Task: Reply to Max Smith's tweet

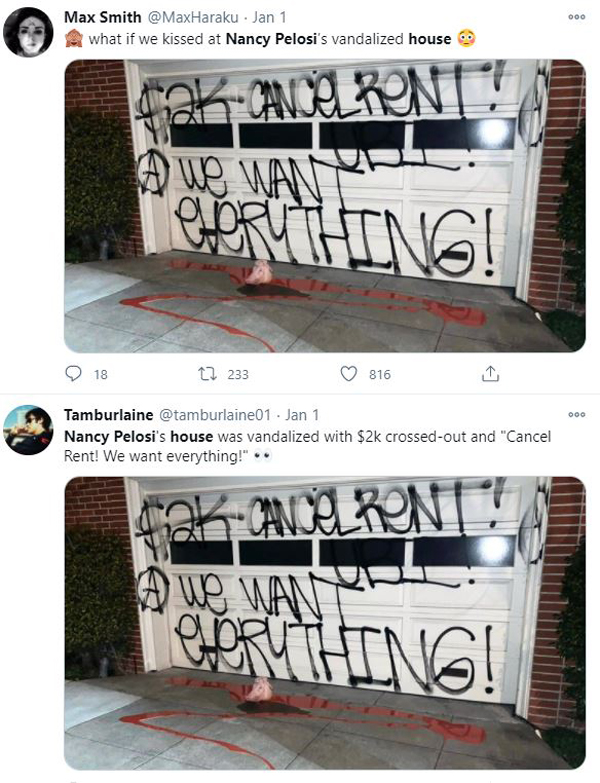Action: click(73, 374)
